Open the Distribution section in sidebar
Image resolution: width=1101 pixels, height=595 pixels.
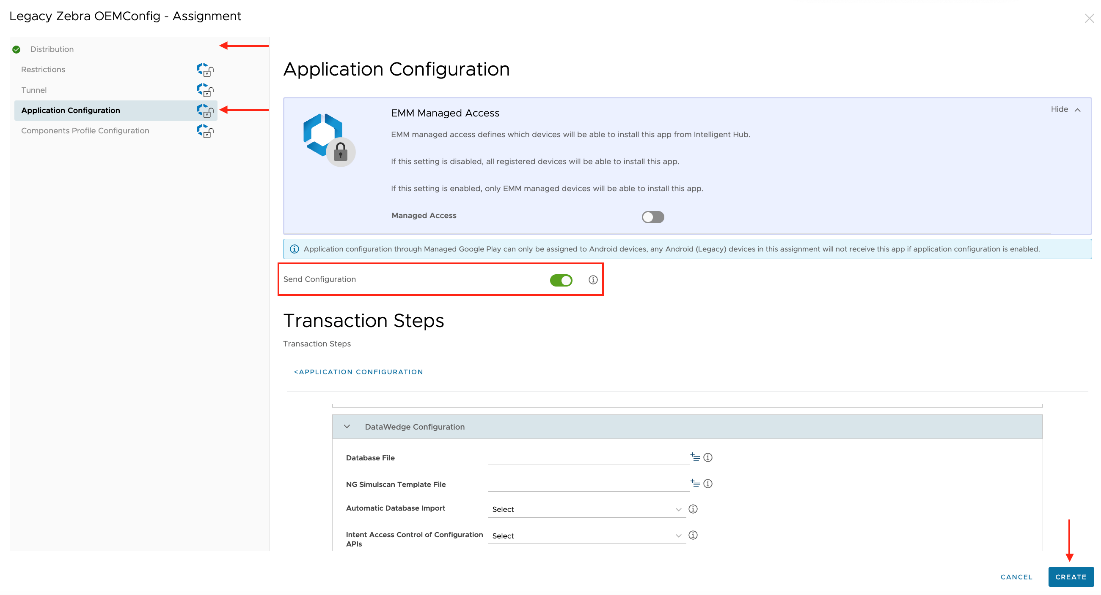coord(52,49)
